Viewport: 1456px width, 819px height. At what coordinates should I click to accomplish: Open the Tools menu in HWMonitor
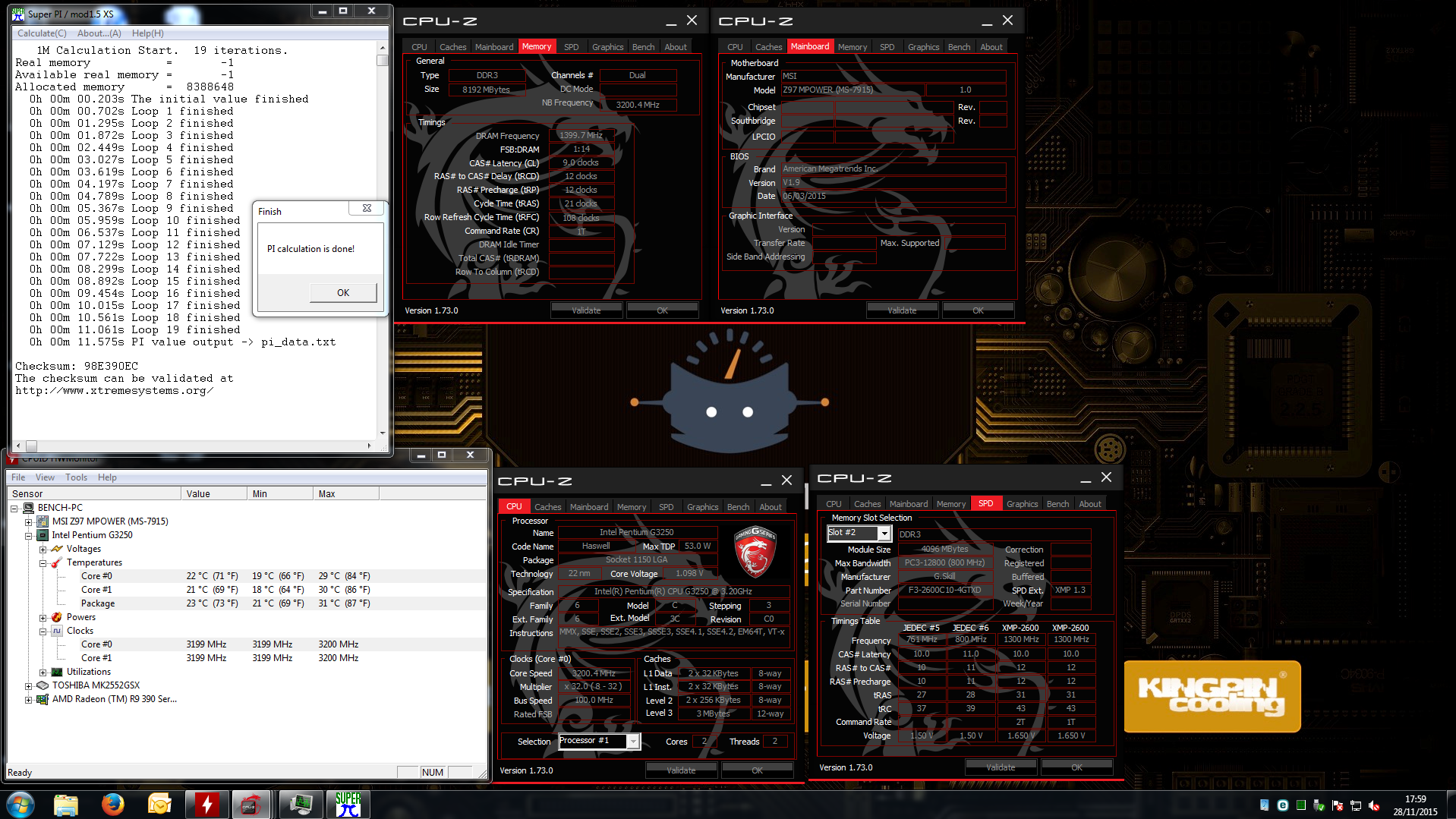tap(76, 477)
